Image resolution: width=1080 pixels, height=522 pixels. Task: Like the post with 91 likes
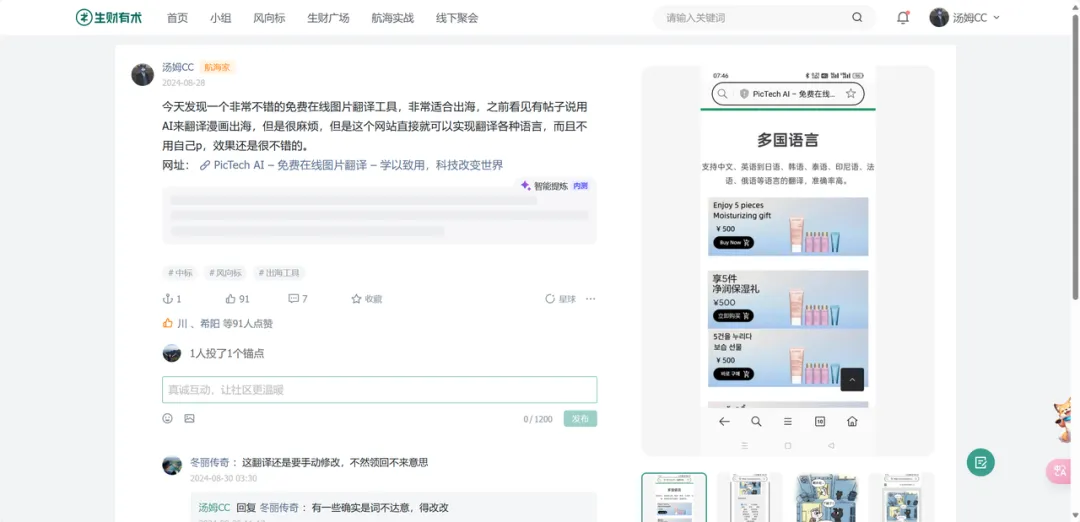coord(238,299)
